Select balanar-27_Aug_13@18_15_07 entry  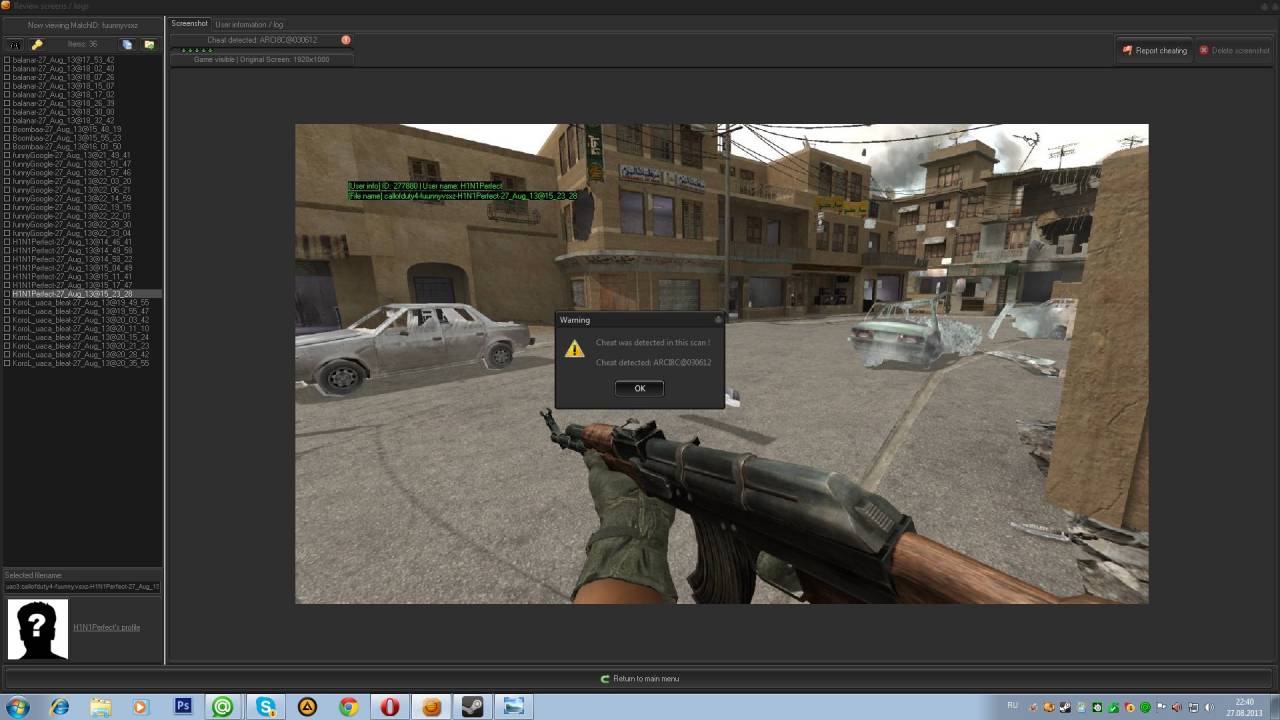(63, 86)
